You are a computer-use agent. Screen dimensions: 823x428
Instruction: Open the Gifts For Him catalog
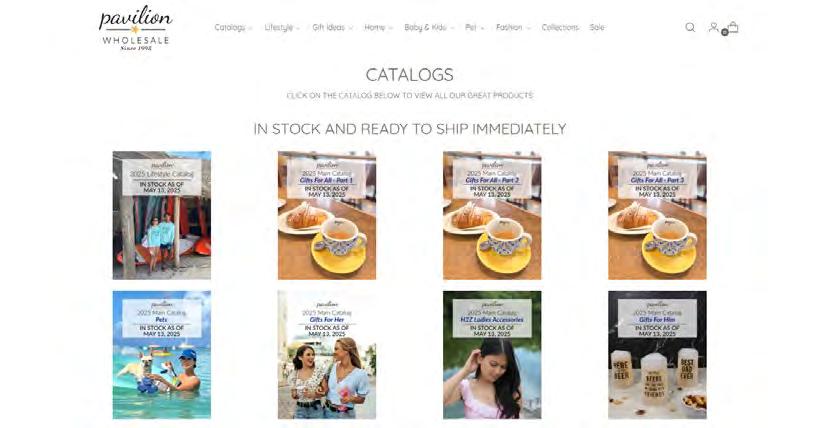click(657, 355)
